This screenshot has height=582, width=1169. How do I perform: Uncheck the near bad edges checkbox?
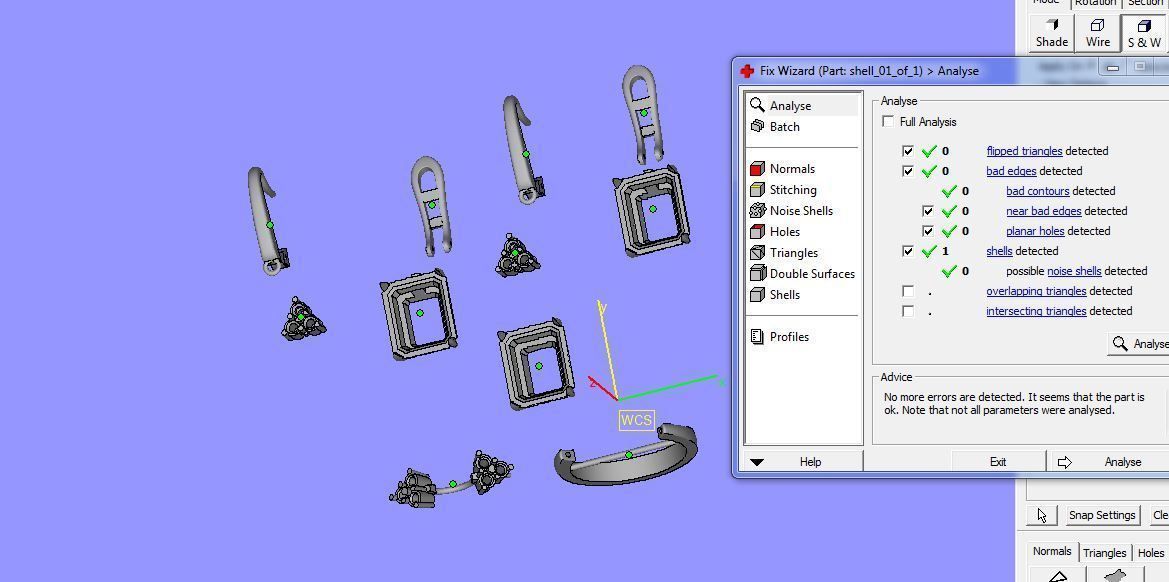pyautogui.click(x=927, y=211)
